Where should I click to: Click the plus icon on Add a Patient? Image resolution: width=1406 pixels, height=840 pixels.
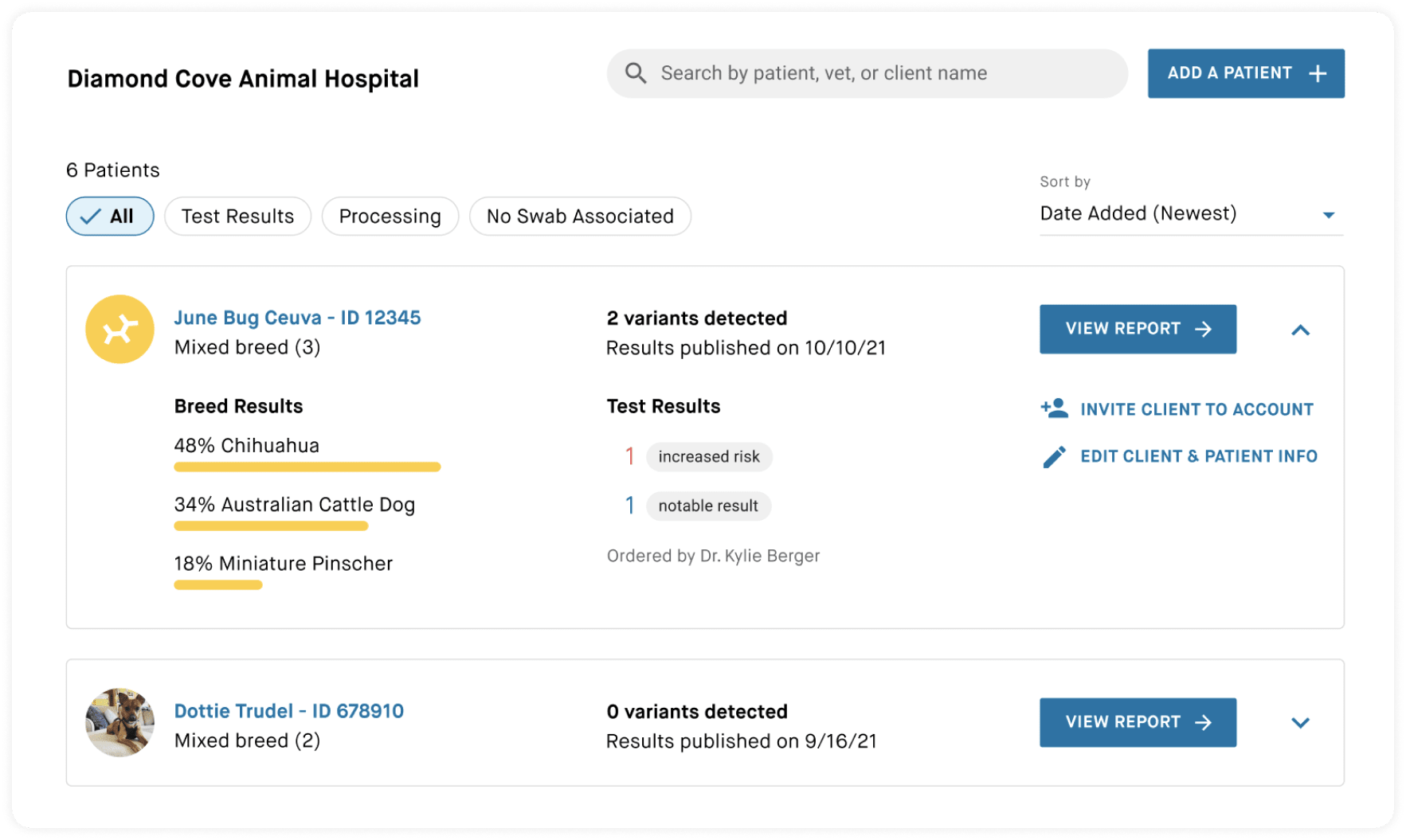(x=1318, y=73)
